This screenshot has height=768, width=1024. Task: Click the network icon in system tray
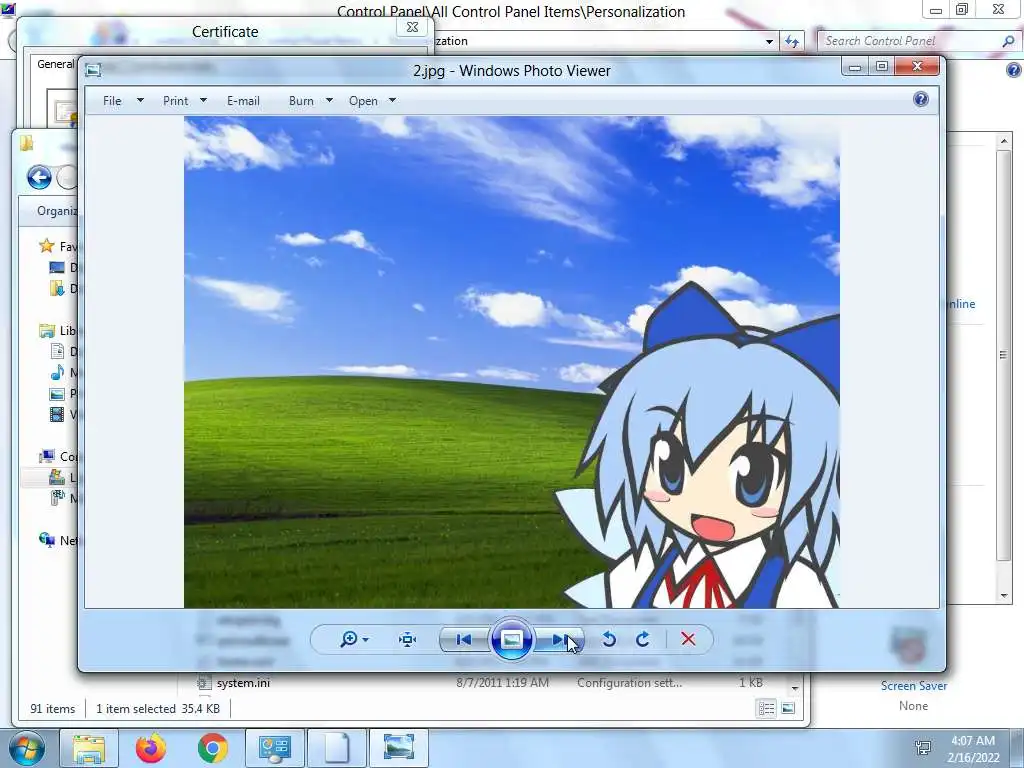pos(923,748)
